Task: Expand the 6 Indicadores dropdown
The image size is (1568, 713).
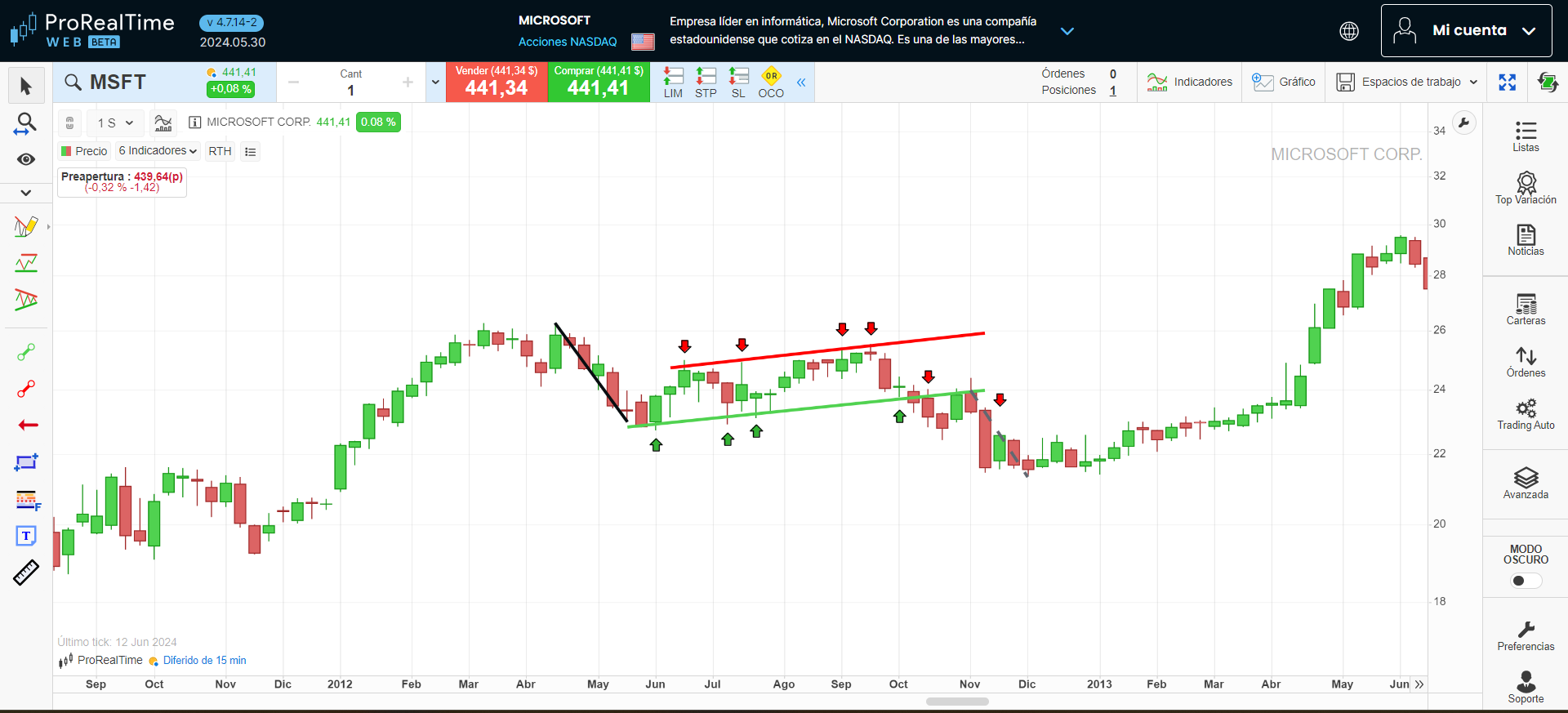Action: (158, 151)
